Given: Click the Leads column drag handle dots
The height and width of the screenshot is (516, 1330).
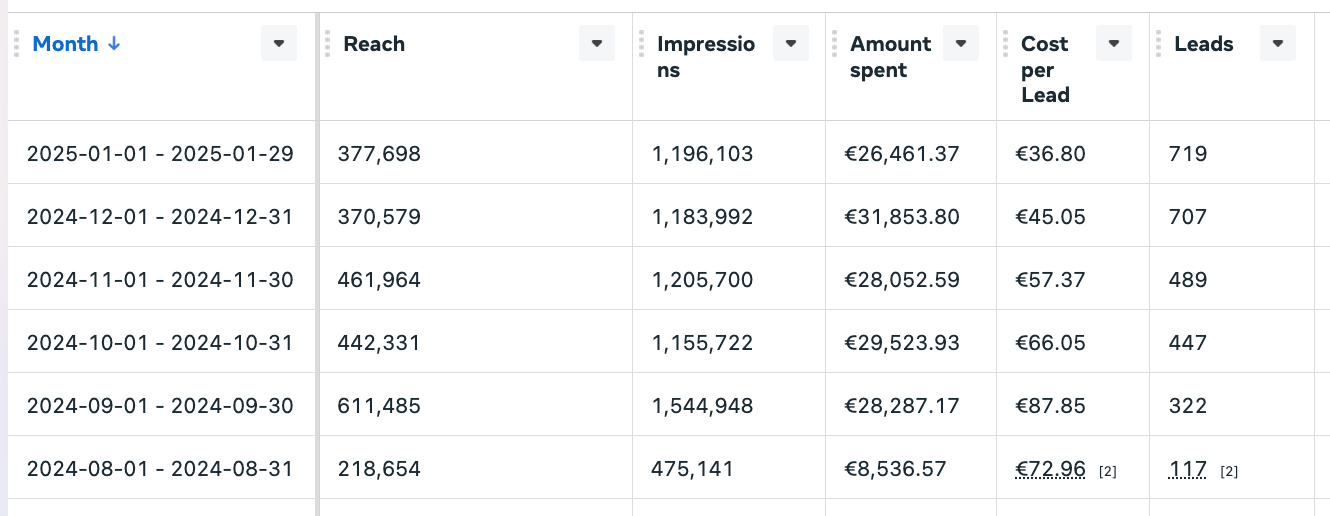Looking at the screenshot, I should pos(1158,44).
